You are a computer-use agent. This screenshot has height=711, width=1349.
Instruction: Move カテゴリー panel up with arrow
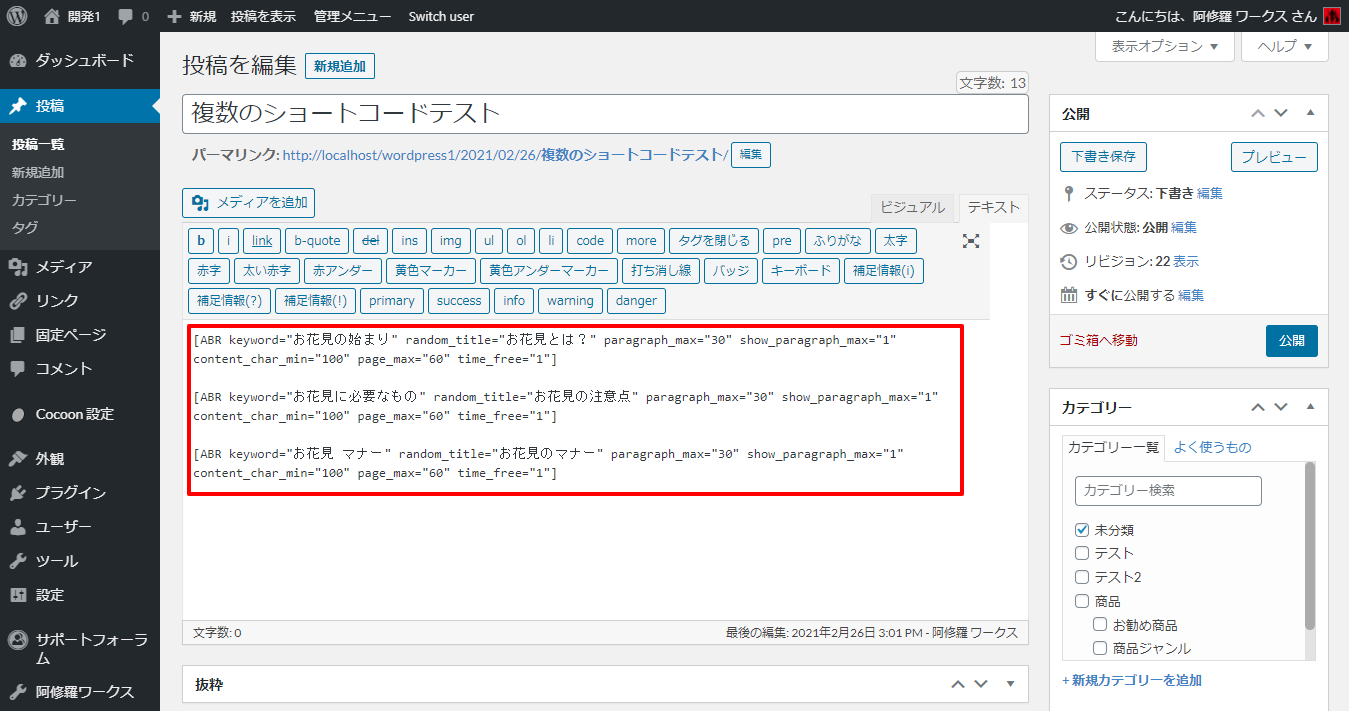(x=1258, y=408)
